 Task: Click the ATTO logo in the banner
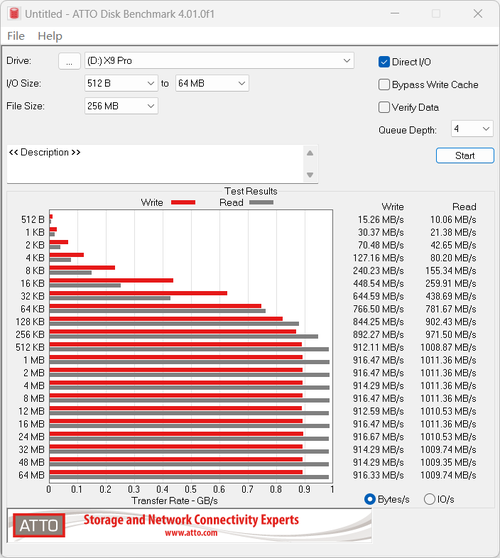tap(39, 525)
